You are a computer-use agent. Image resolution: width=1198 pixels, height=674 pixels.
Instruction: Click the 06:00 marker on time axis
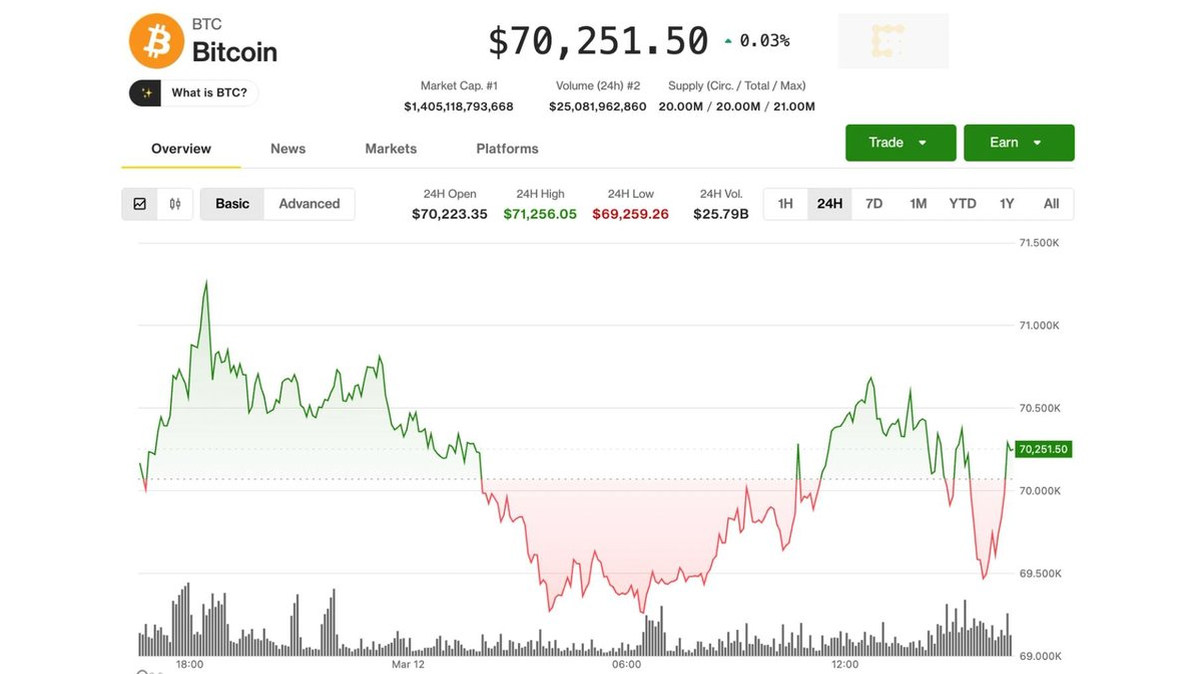click(x=626, y=664)
